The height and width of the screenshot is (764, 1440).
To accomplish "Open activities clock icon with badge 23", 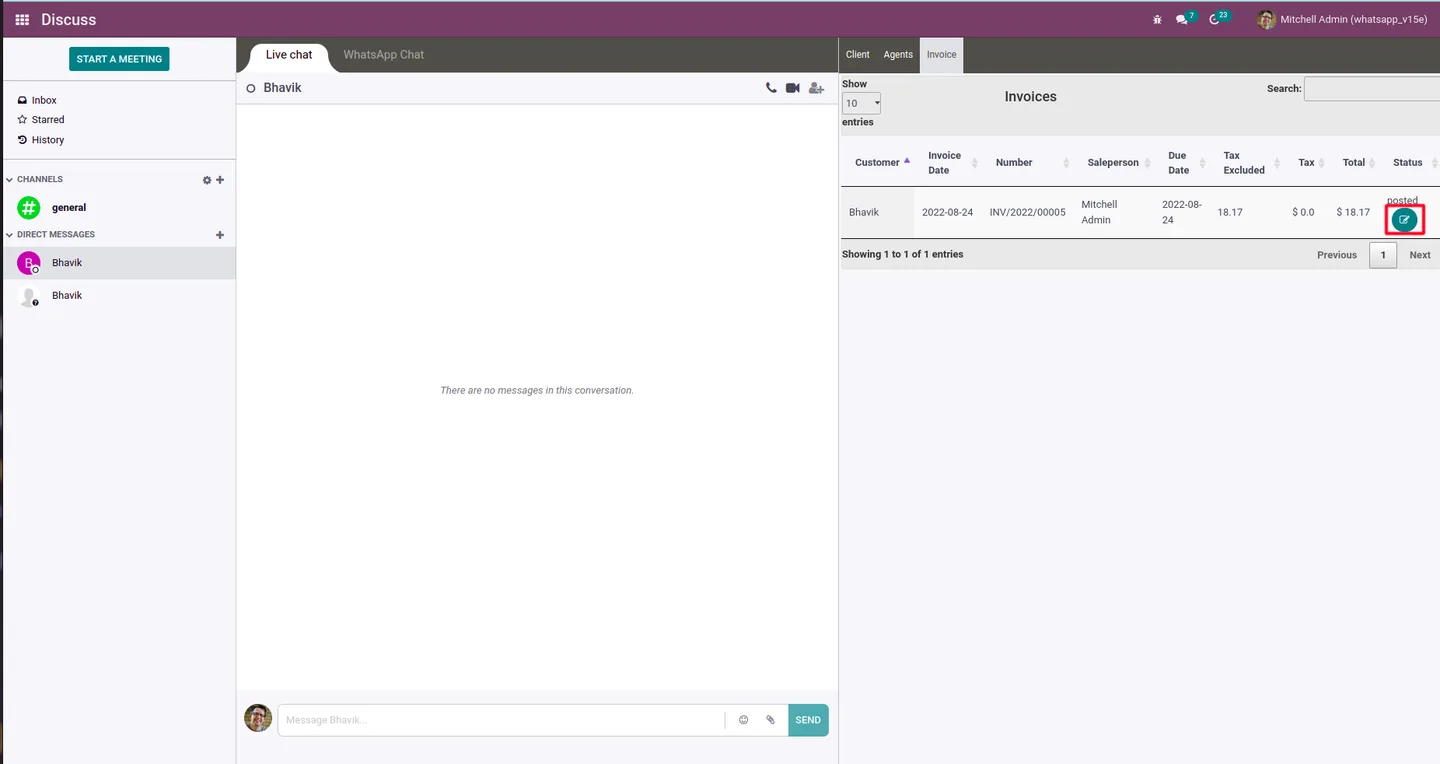I will [1218, 19].
